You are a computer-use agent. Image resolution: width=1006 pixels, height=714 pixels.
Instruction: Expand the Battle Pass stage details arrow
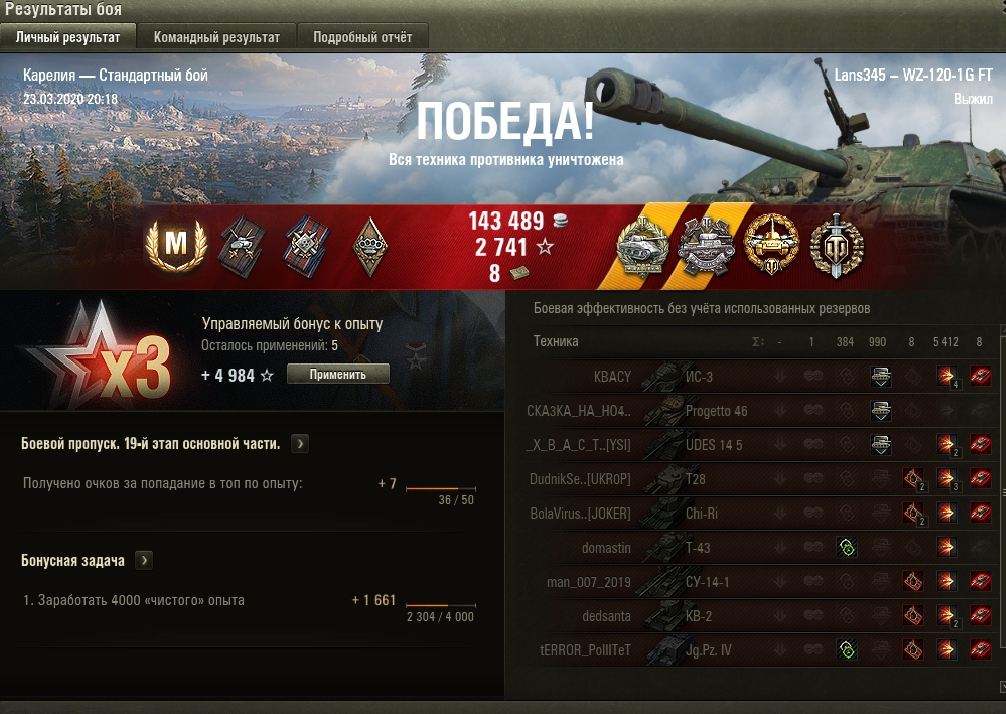tap(300, 443)
